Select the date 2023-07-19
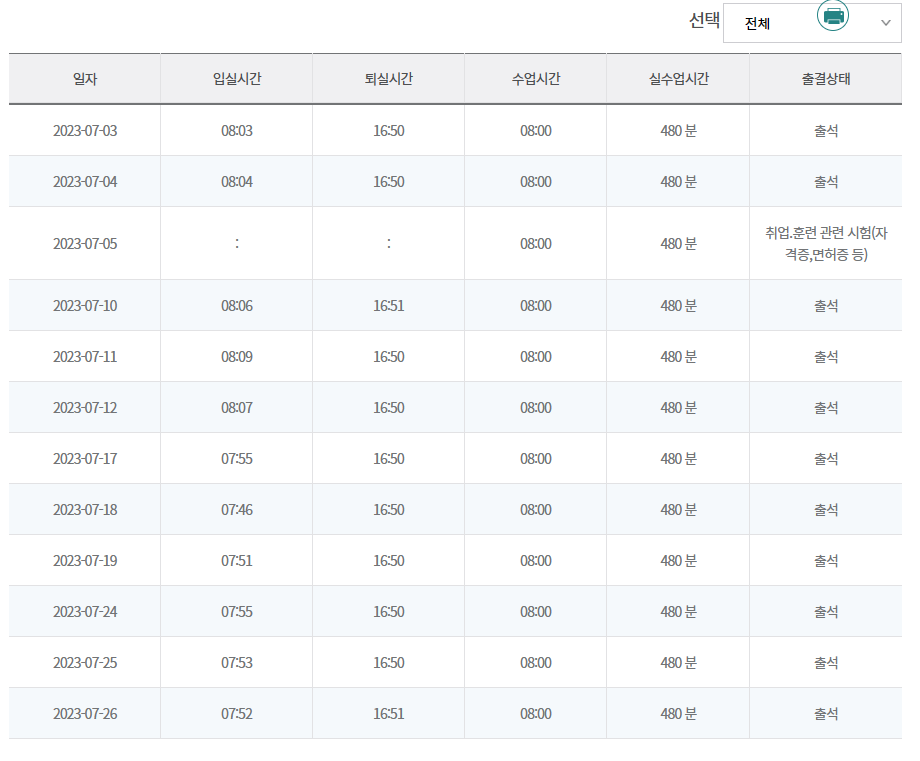The width and height of the screenshot is (920, 761). (85, 560)
